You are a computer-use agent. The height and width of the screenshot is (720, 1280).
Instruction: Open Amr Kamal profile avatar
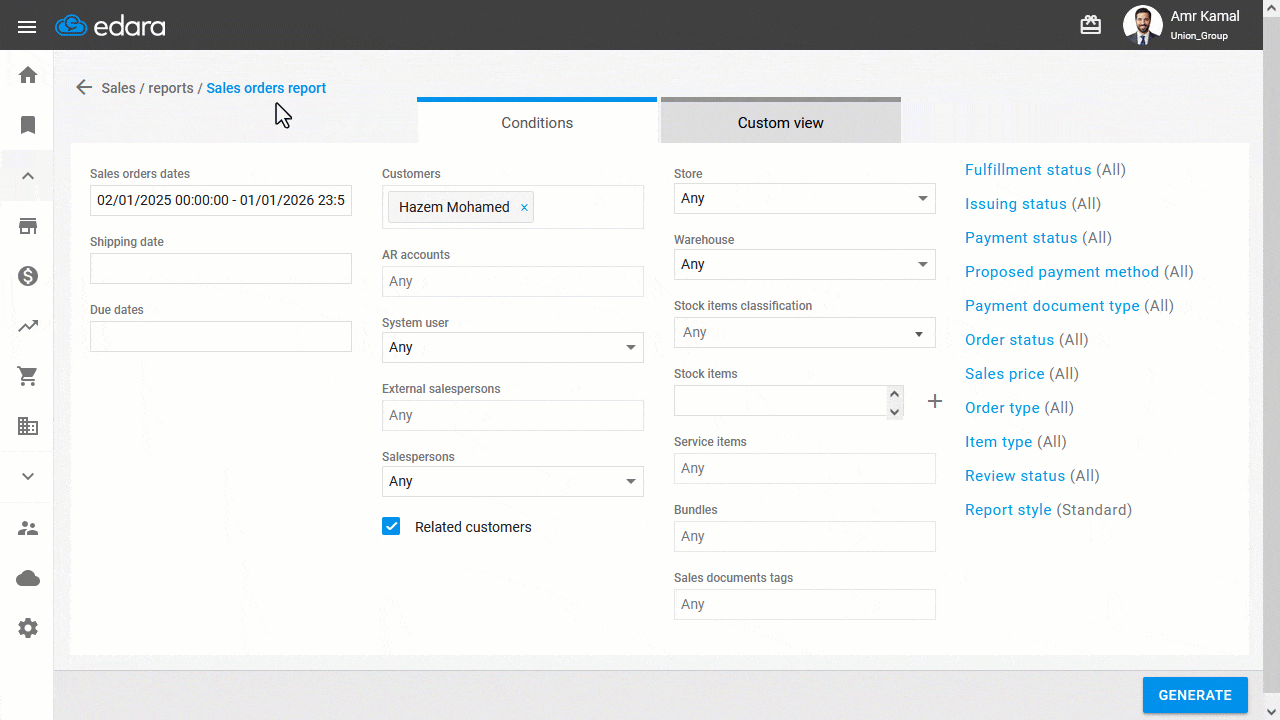coord(1143,26)
